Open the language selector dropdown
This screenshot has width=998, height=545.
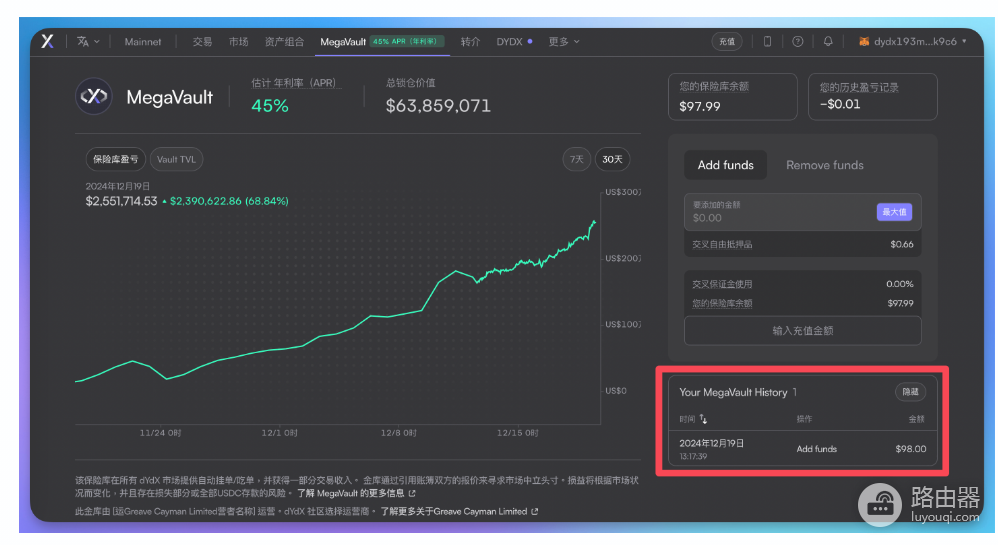(x=88, y=41)
